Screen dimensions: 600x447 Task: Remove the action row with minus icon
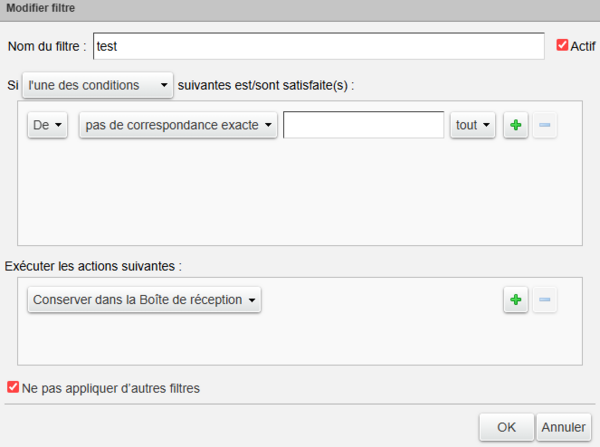point(544,299)
